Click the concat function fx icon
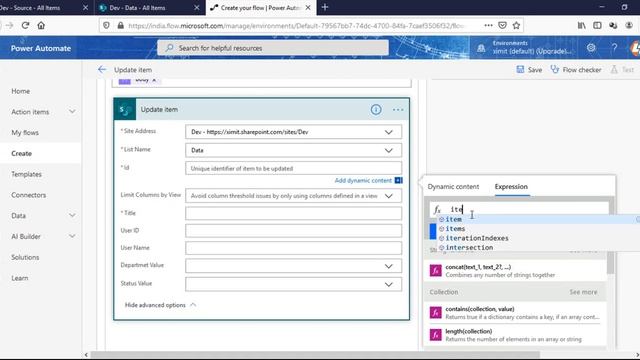The height and width of the screenshot is (360, 640). tap(436, 271)
